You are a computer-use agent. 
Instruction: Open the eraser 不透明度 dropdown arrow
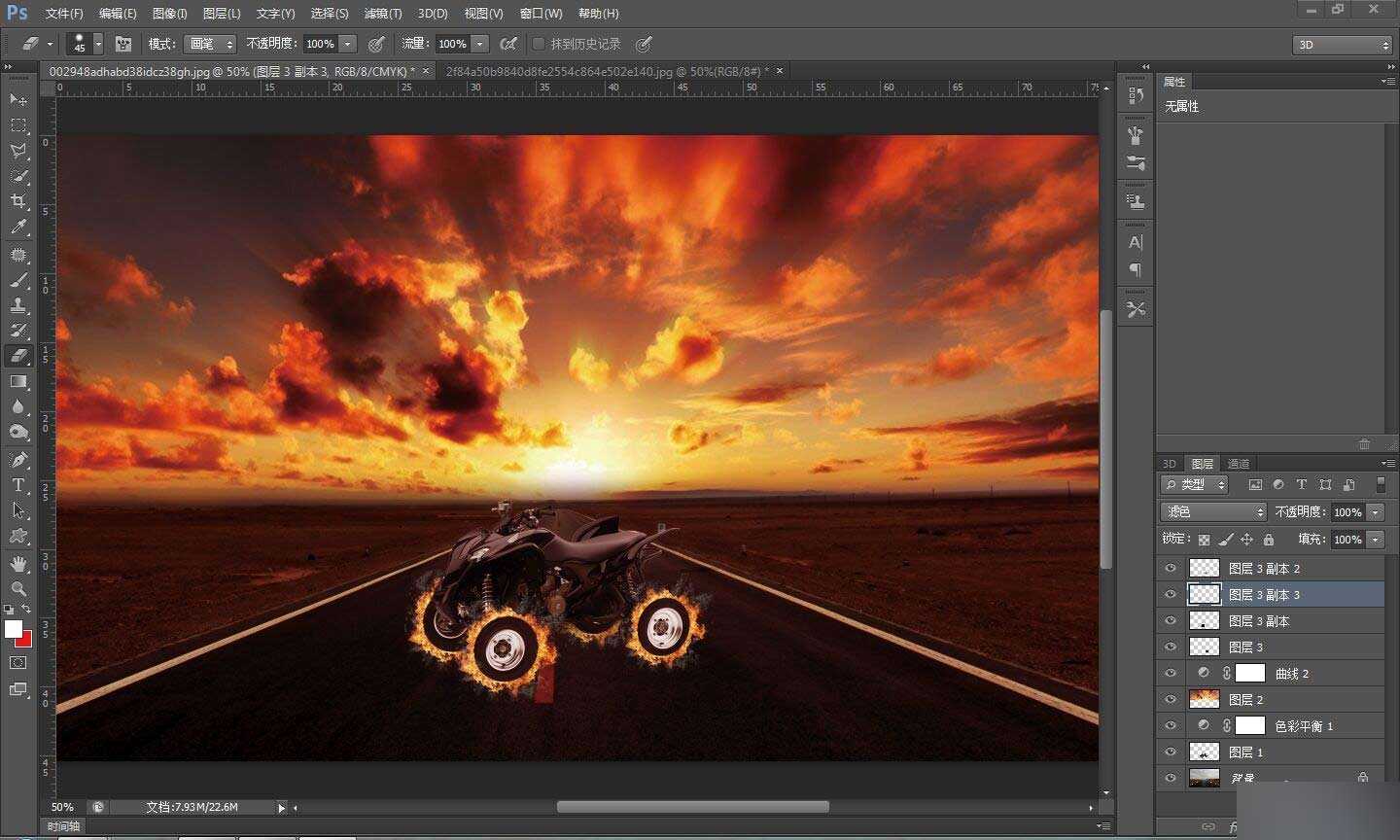tap(348, 44)
